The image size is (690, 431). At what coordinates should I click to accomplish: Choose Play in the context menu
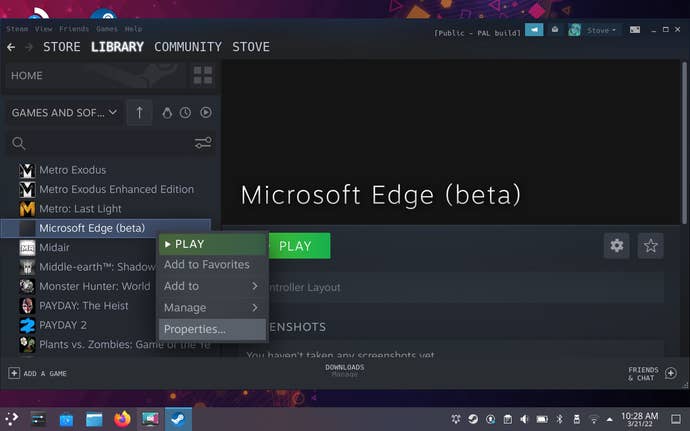click(213, 244)
